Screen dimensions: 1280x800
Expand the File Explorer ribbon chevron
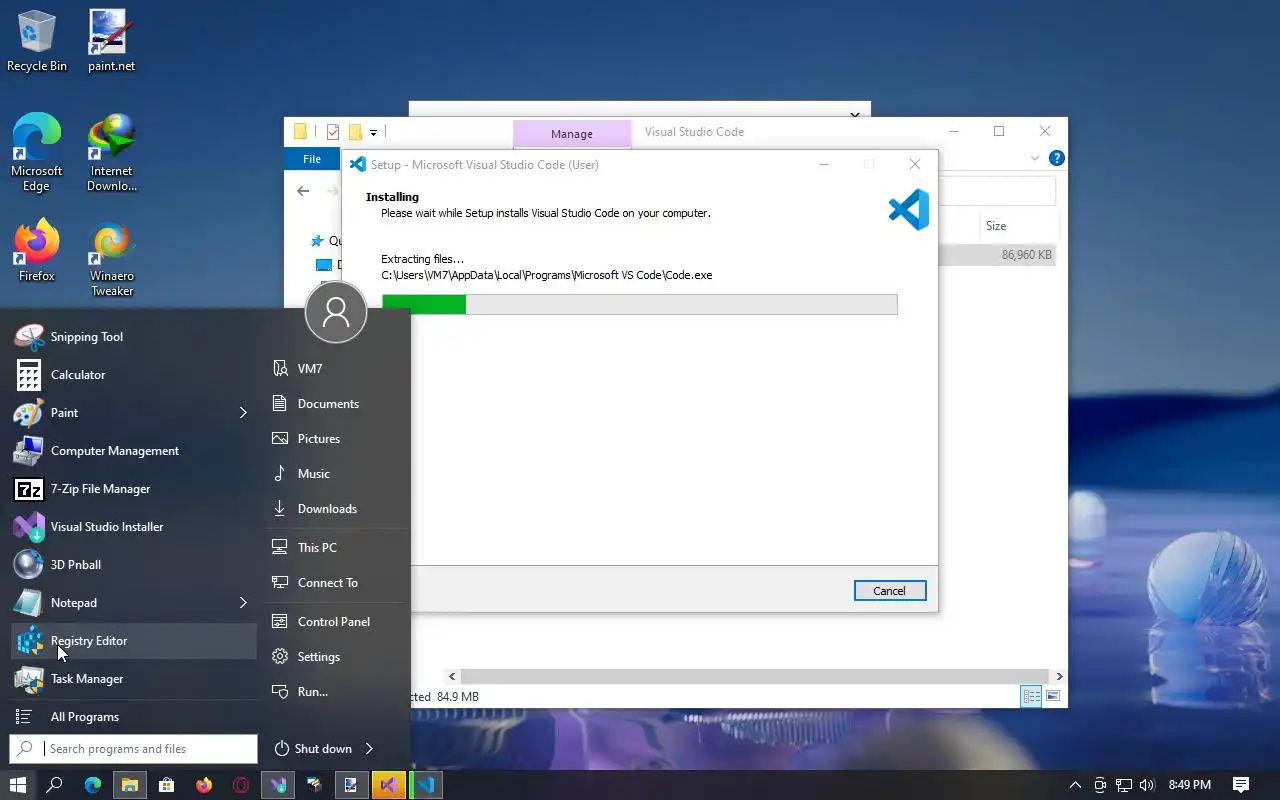(1035, 158)
